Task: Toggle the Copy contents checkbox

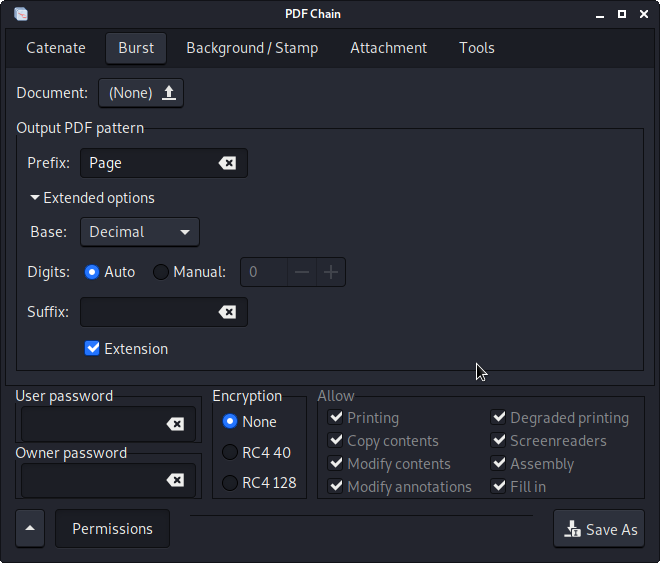Action: 336,441
